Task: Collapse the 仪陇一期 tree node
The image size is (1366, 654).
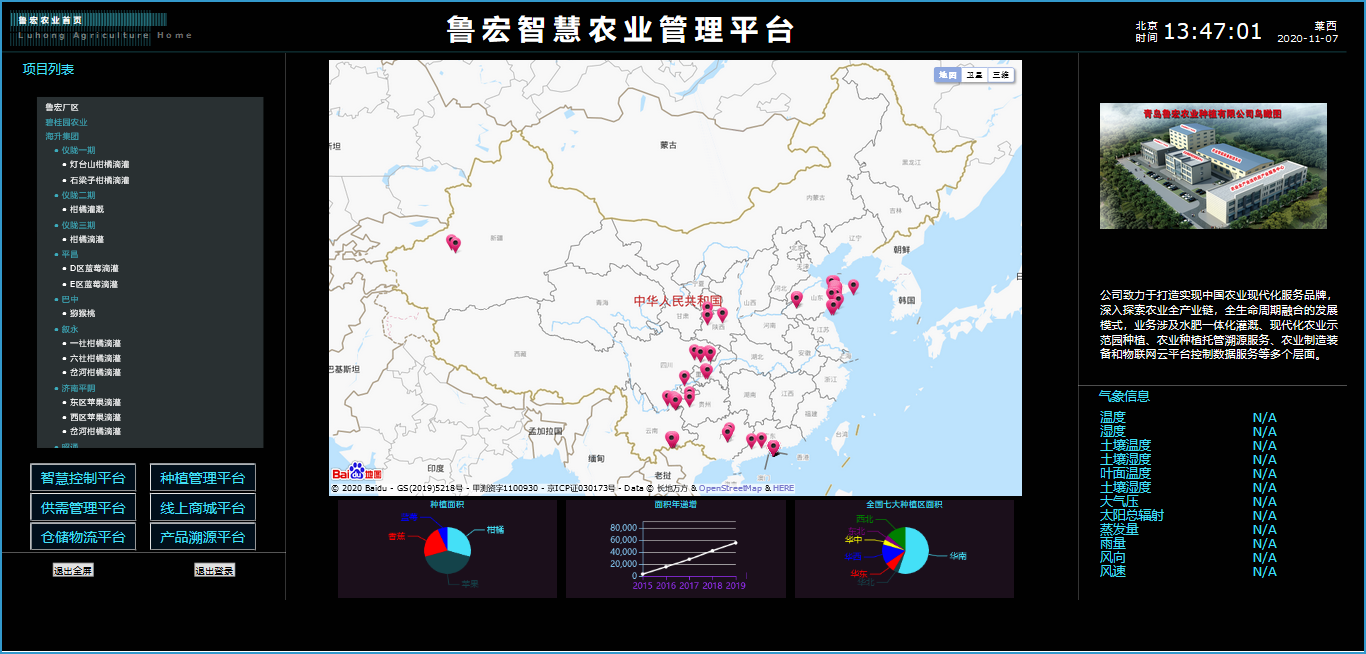Action: tap(78, 150)
